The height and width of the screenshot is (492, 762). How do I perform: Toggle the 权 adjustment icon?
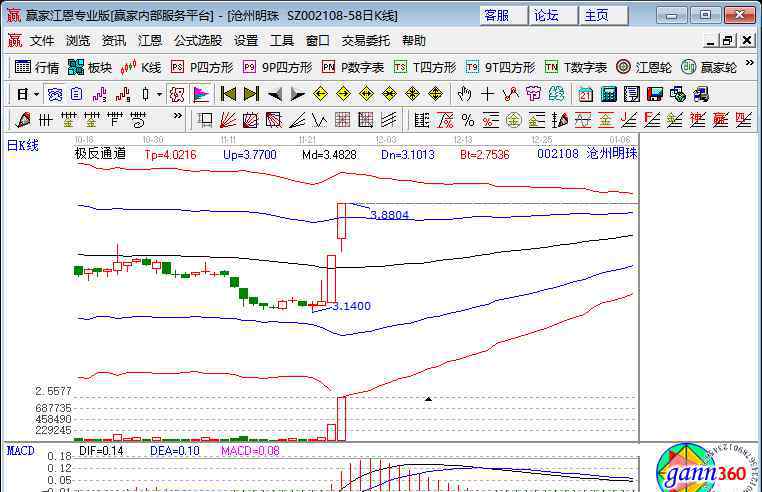point(177,94)
